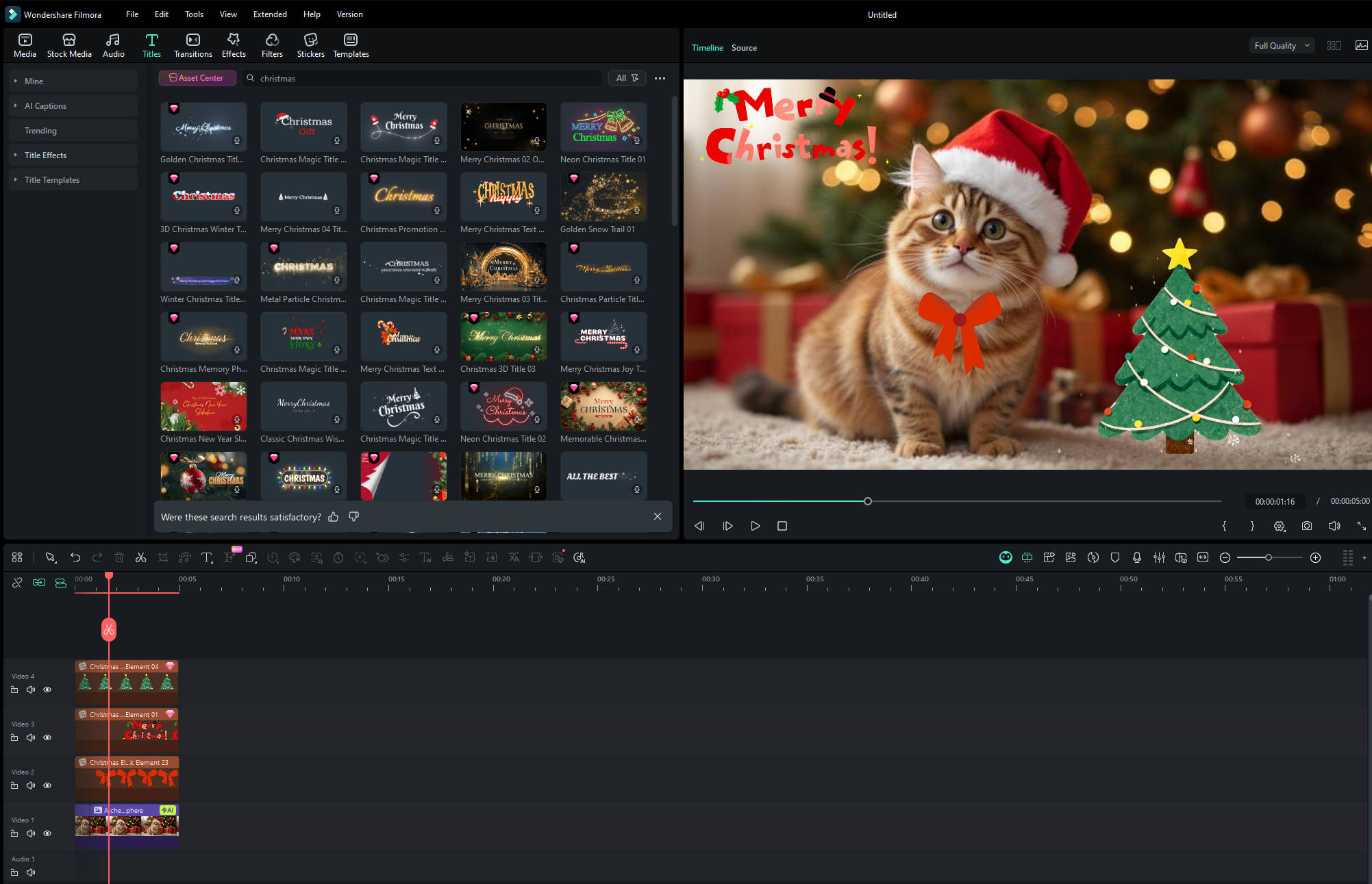Take a snapshot of the preview frame
Screen dimensions: 1372x884
tap(1307, 526)
